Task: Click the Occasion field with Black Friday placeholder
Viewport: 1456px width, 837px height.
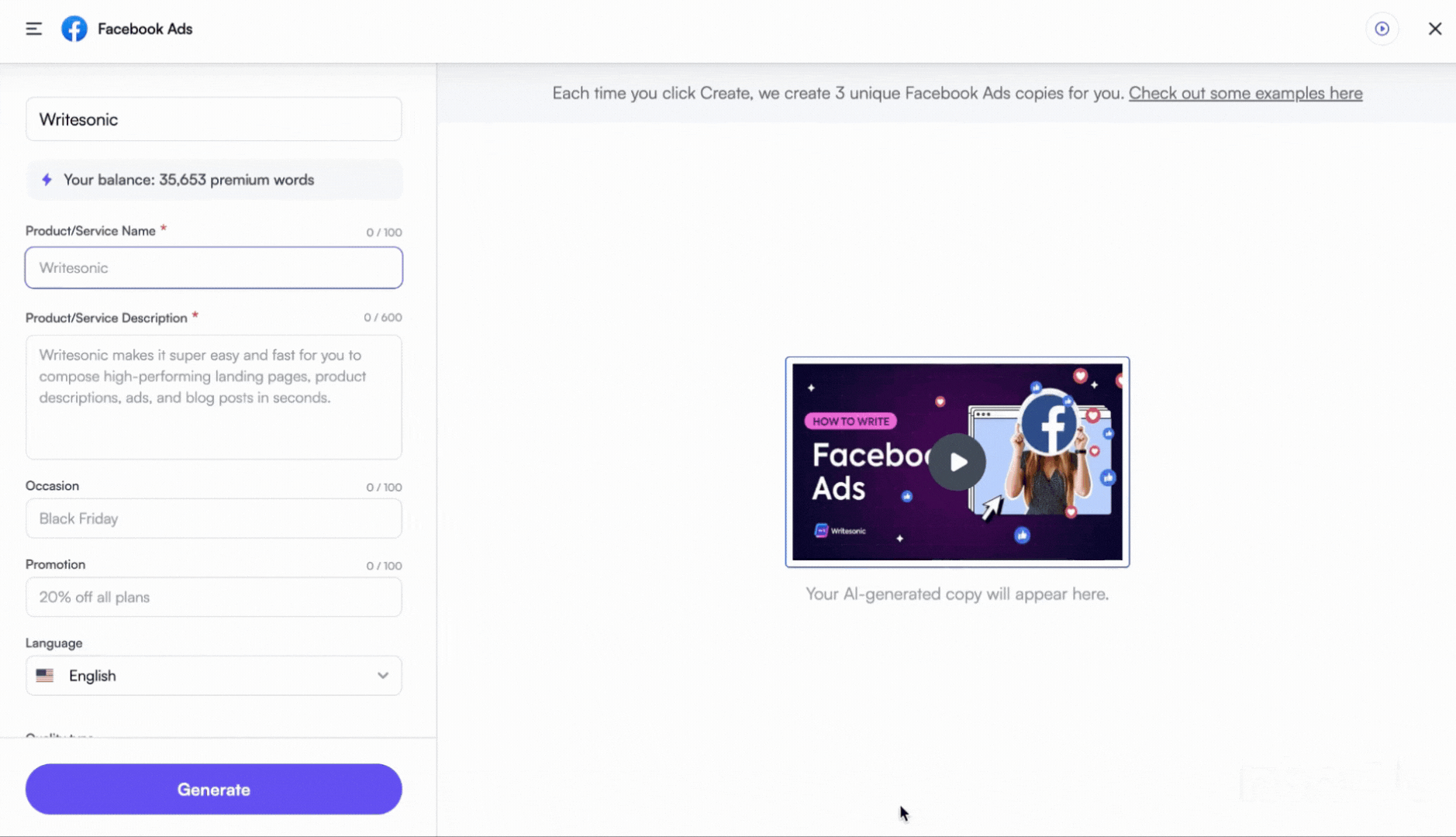Action: pos(213,518)
